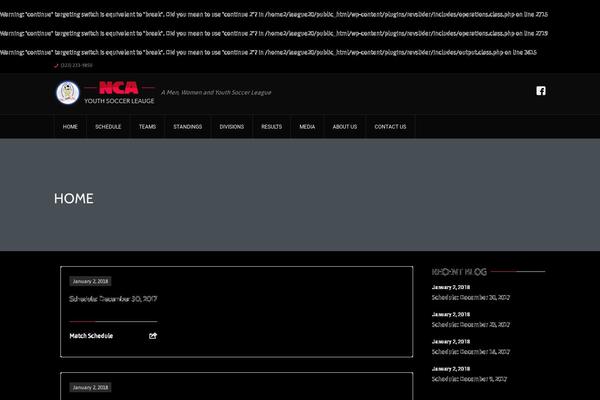Image resolution: width=600 pixels, height=400 pixels.
Task: Open the RESULTS menu item
Action: point(271,127)
